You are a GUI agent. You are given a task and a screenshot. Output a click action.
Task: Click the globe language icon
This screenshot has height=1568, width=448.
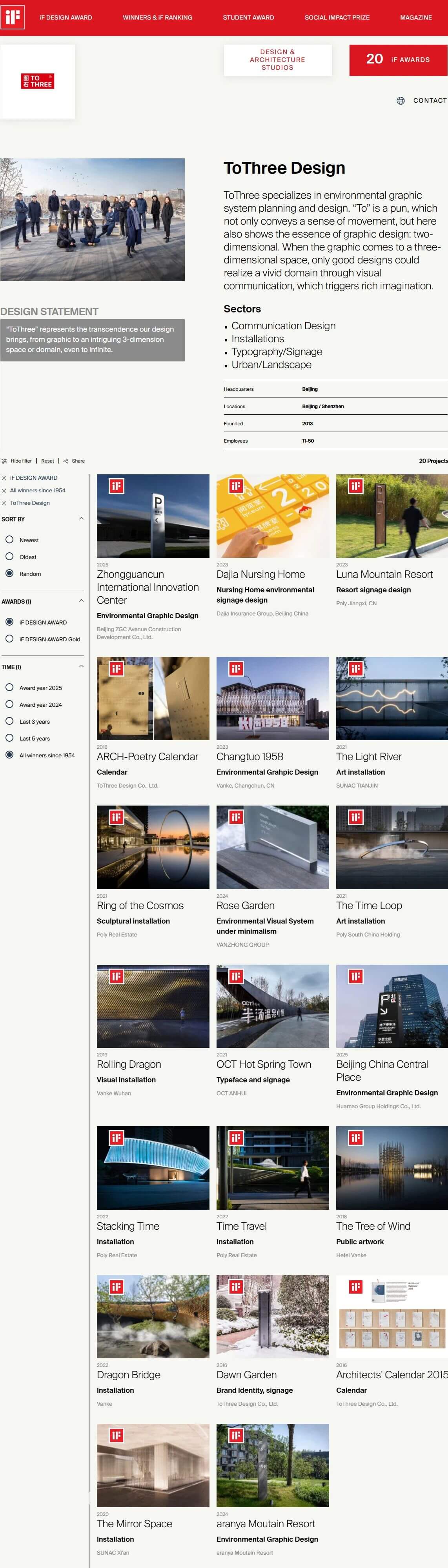401,101
